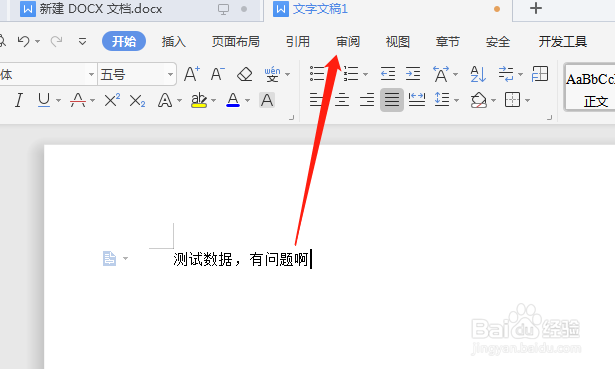
Task: Apply distributed alignment
Action: tap(417, 100)
